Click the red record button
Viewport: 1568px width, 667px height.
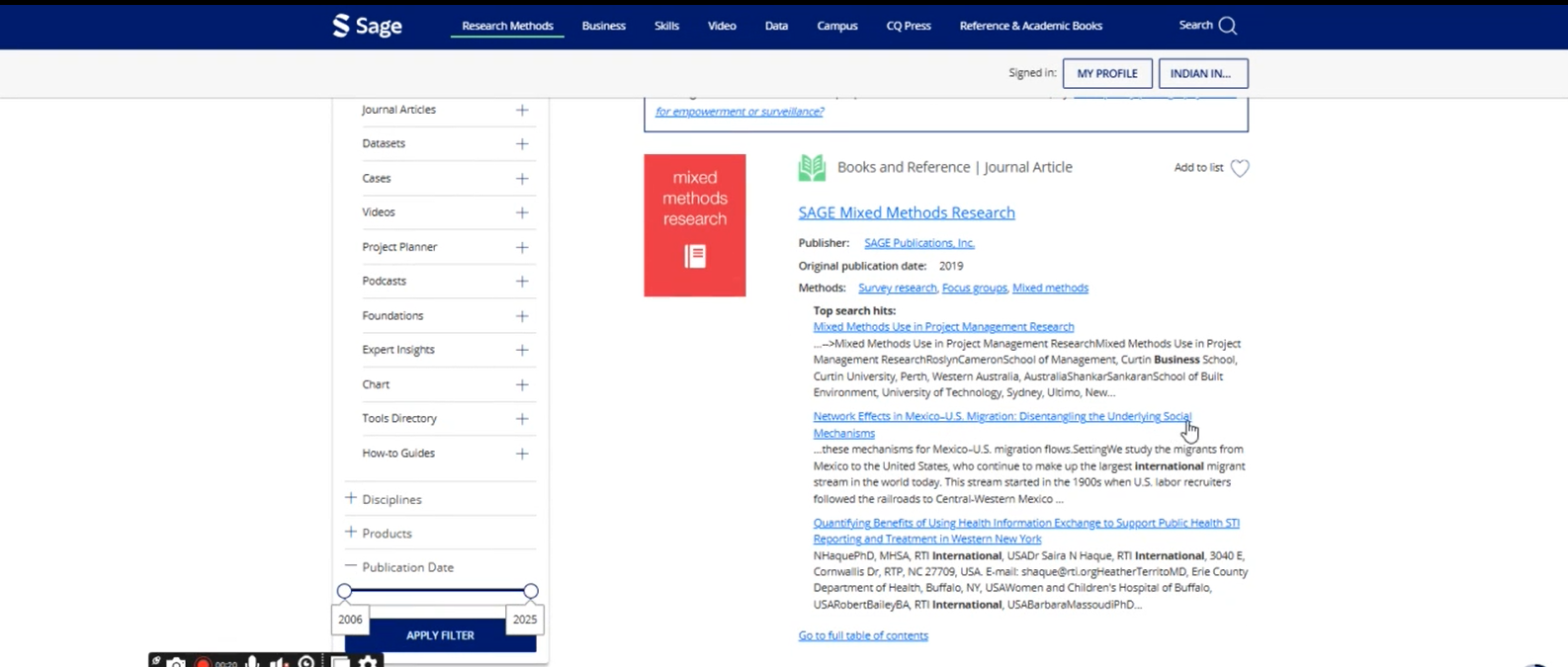coord(203,662)
